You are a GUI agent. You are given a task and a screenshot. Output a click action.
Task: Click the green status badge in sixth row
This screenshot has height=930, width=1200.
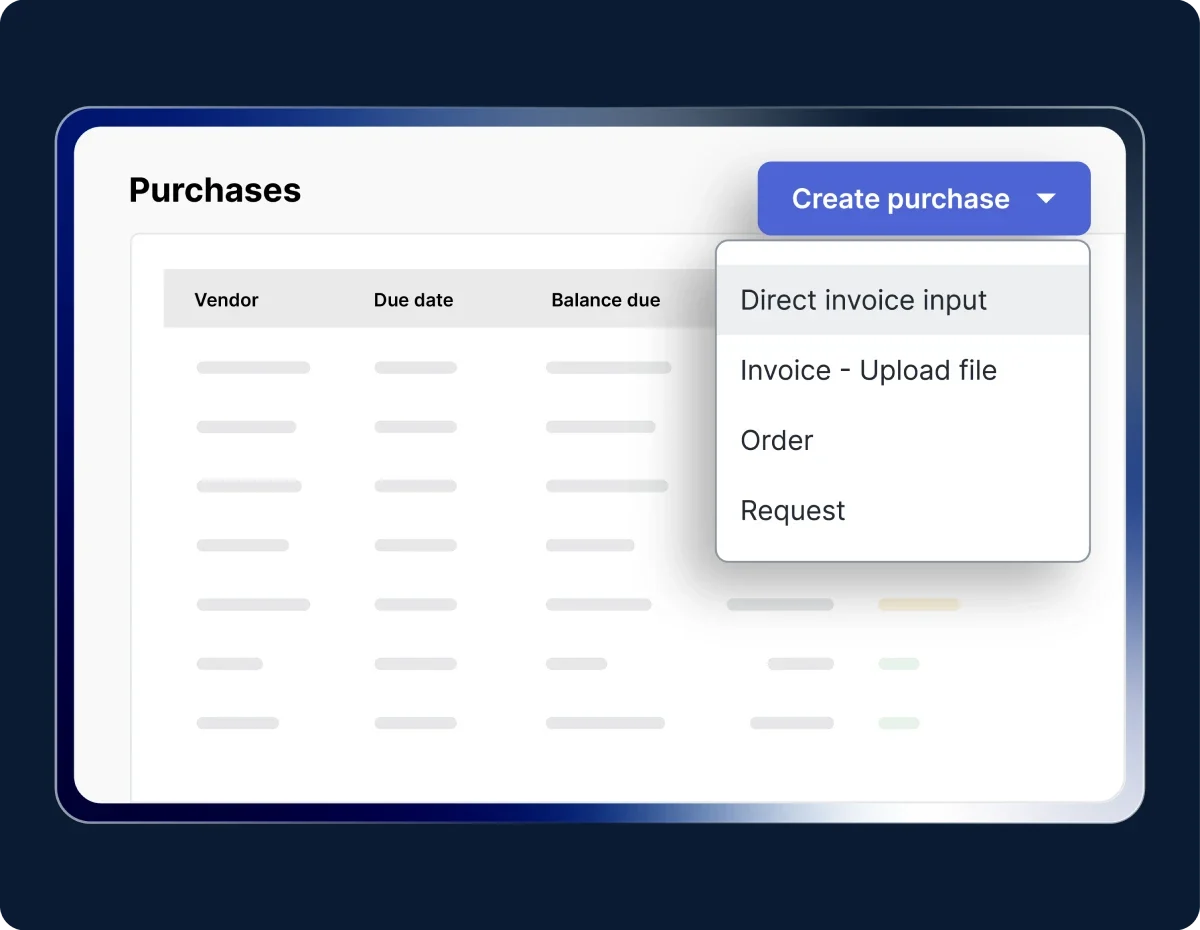coord(898,664)
